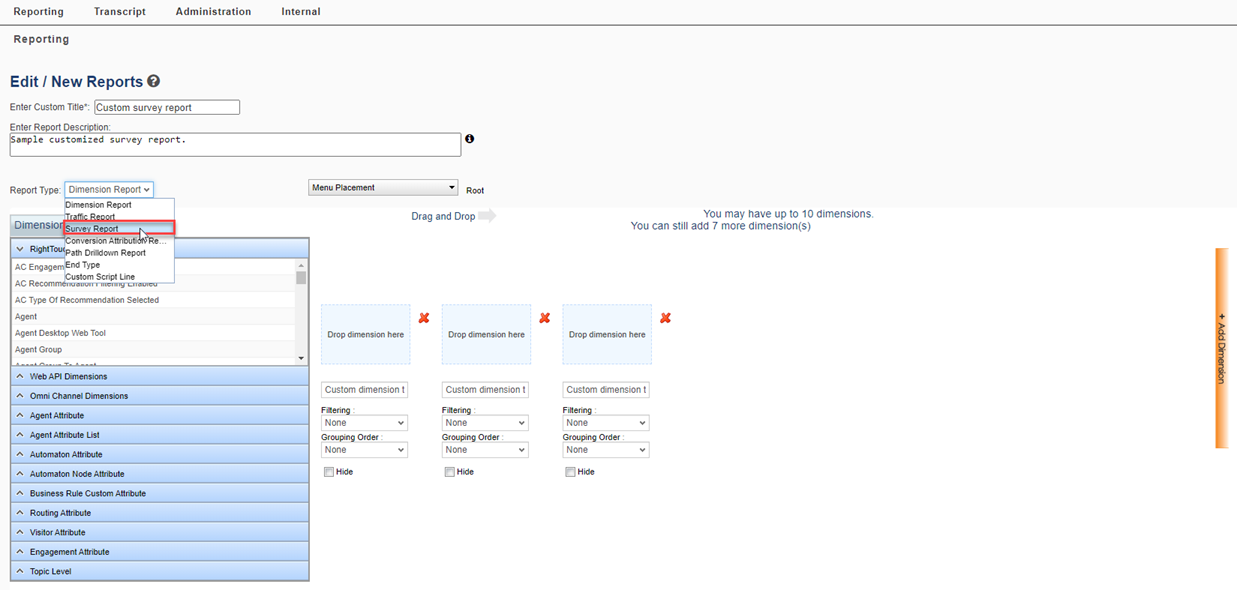
Task: Click the info icon beside report description
Action: [x=470, y=139]
